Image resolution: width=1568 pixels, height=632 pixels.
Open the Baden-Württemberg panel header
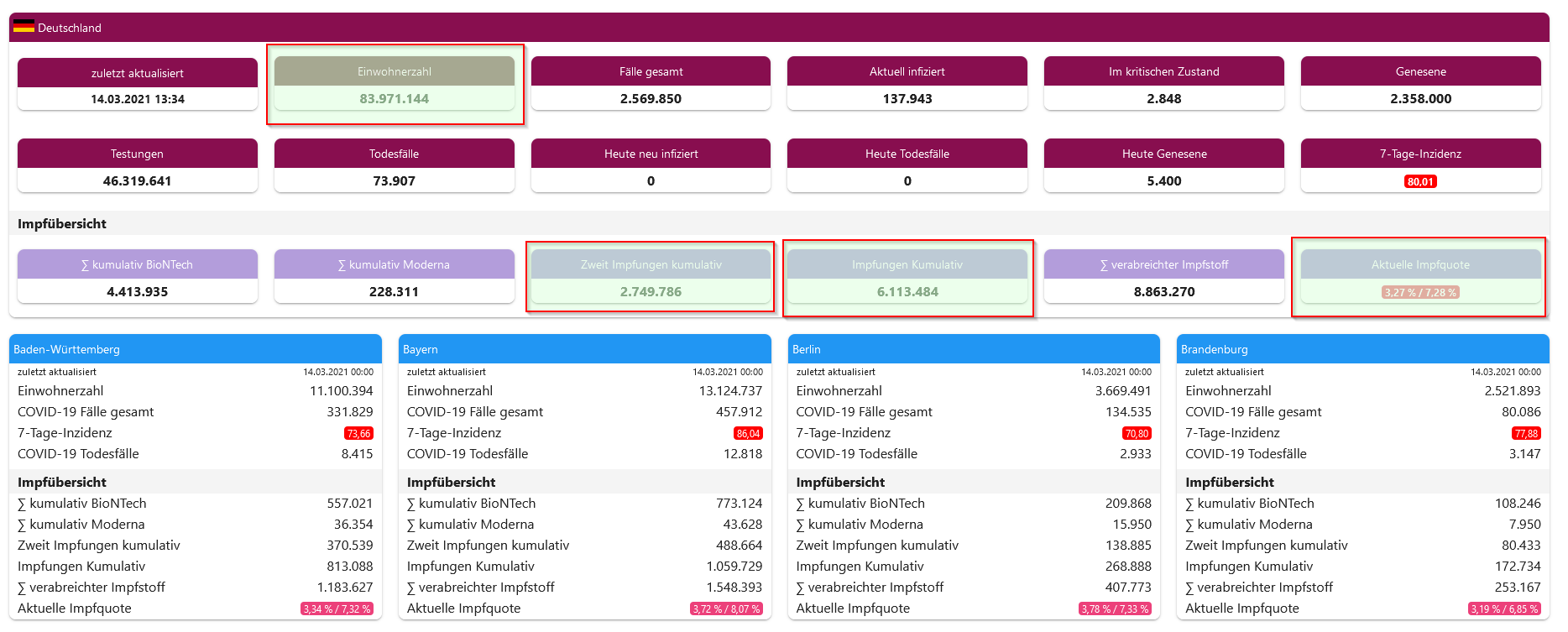pyautogui.click(x=196, y=349)
